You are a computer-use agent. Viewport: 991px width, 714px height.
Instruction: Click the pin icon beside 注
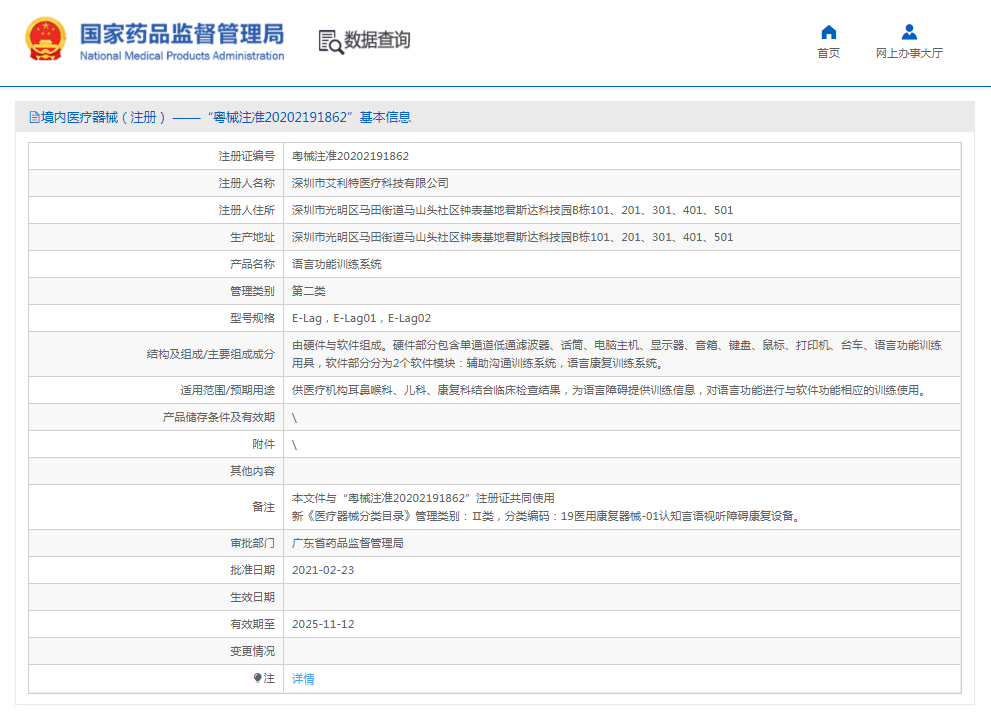(257, 678)
